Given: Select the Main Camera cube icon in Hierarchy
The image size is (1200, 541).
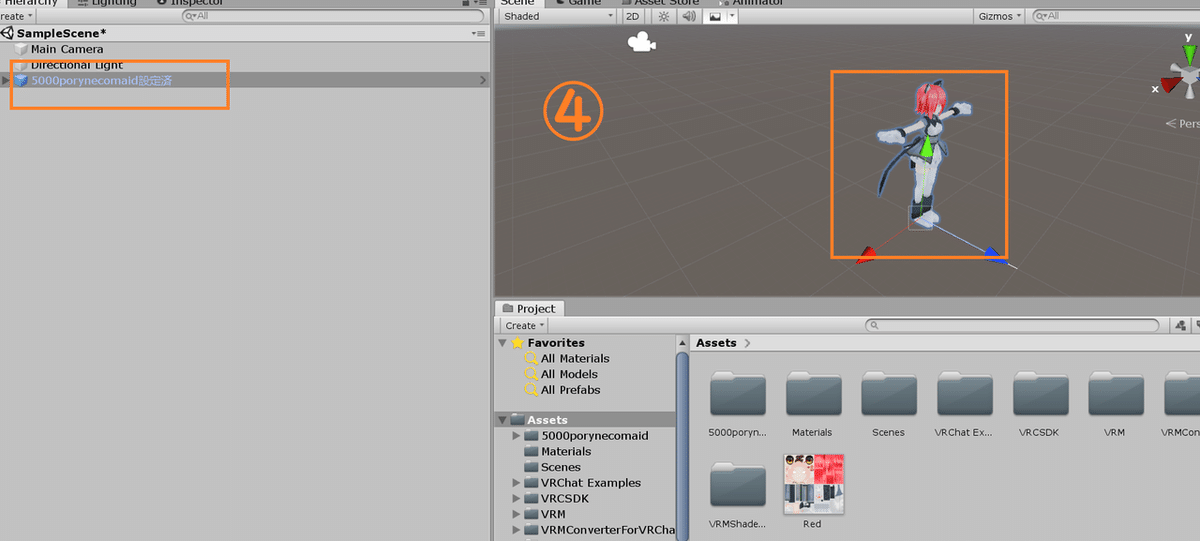Looking at the screenshot, I should 20,49.
